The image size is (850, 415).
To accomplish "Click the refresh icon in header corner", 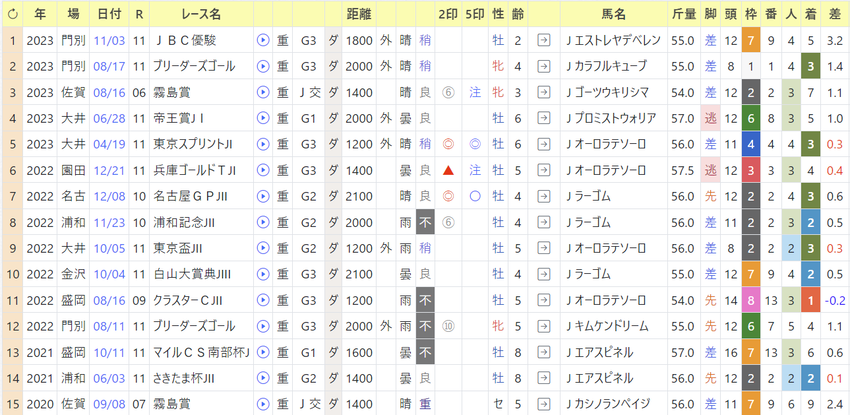I will point(12,15).
